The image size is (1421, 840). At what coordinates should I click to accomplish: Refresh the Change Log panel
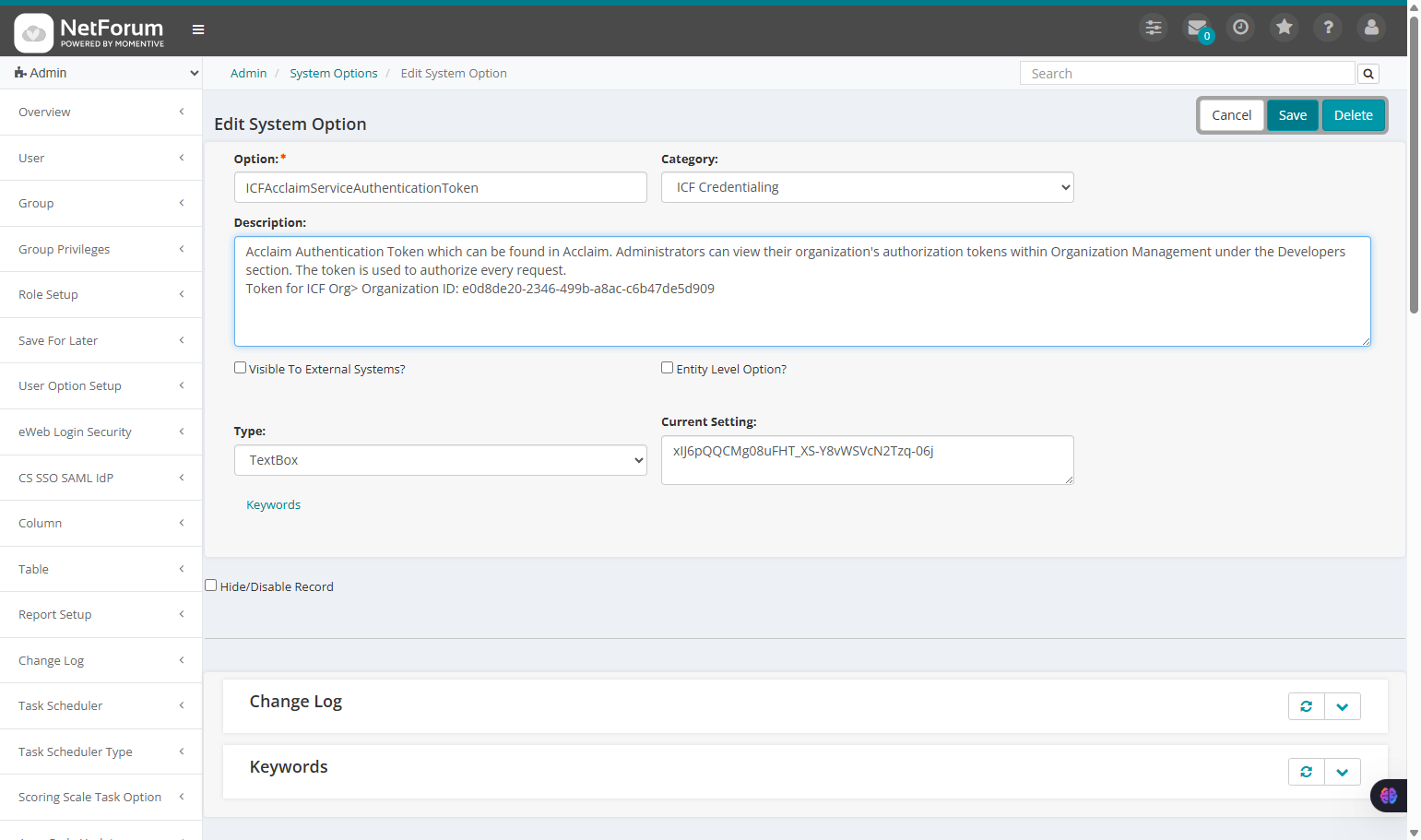1306,706
